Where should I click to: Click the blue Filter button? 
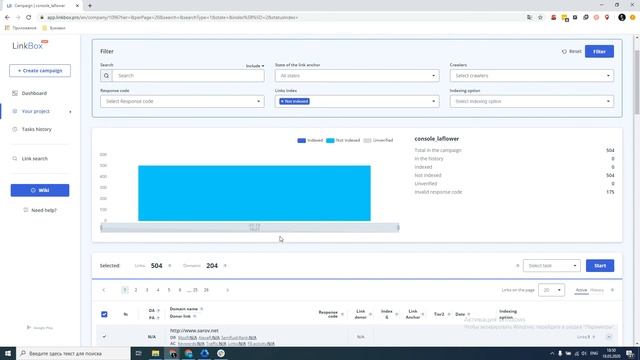pos(599,51)
